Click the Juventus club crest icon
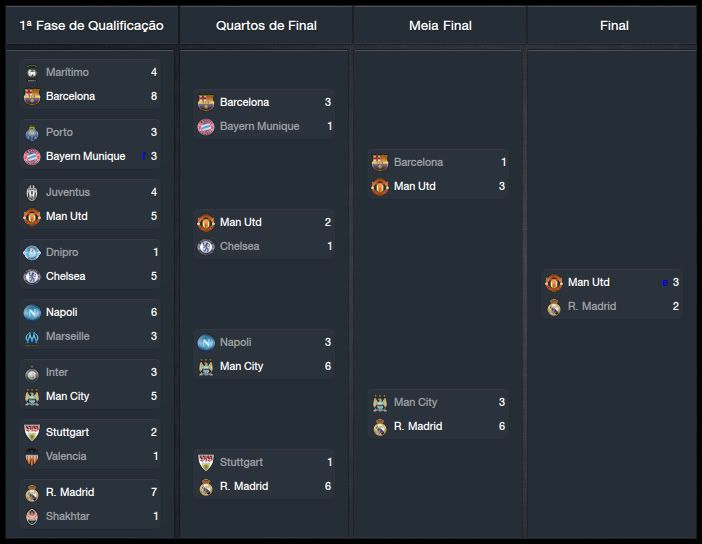 [32, 193]
